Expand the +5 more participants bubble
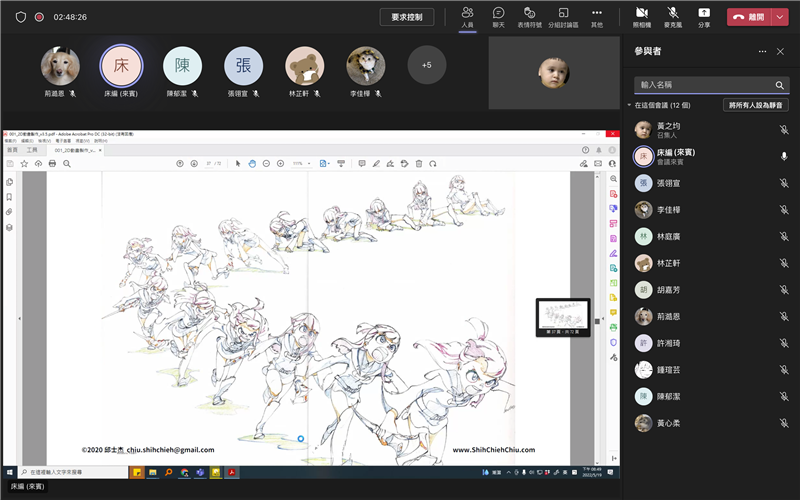The image size is (800, 500). coord(427,65)
